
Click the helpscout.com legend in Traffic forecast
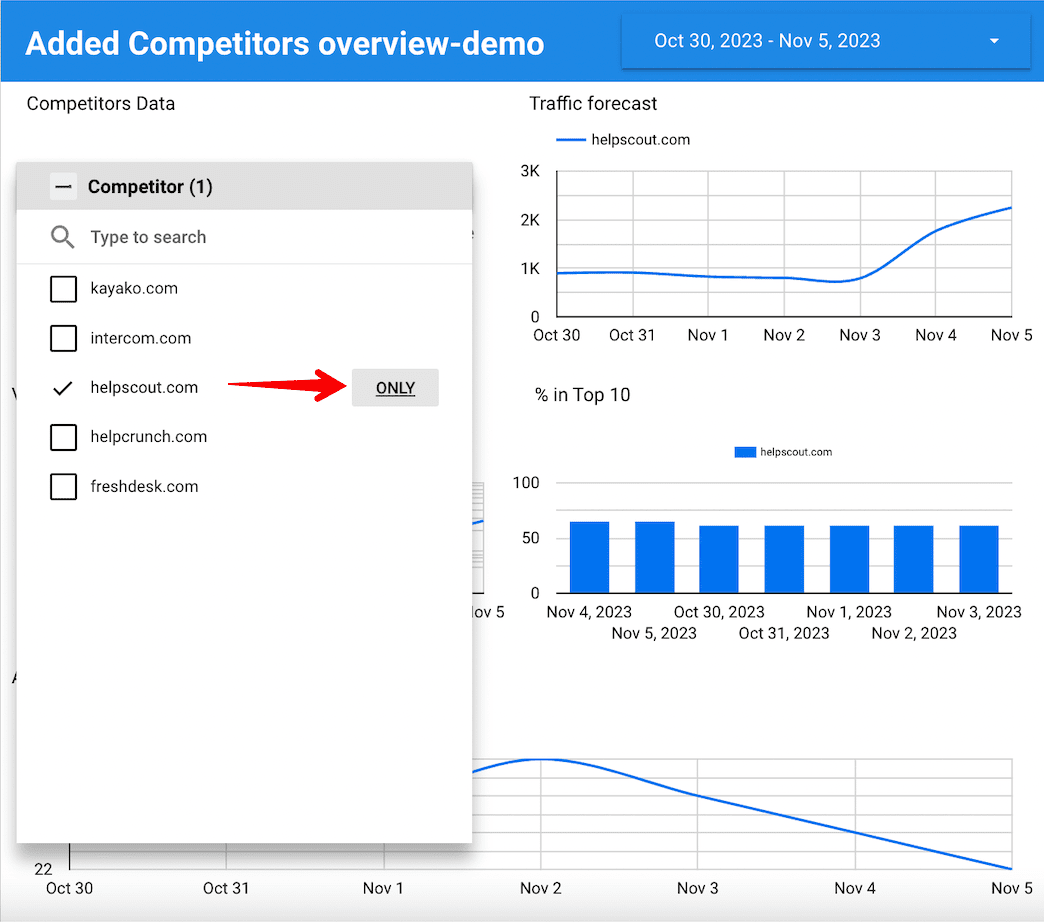click(623, 140)
